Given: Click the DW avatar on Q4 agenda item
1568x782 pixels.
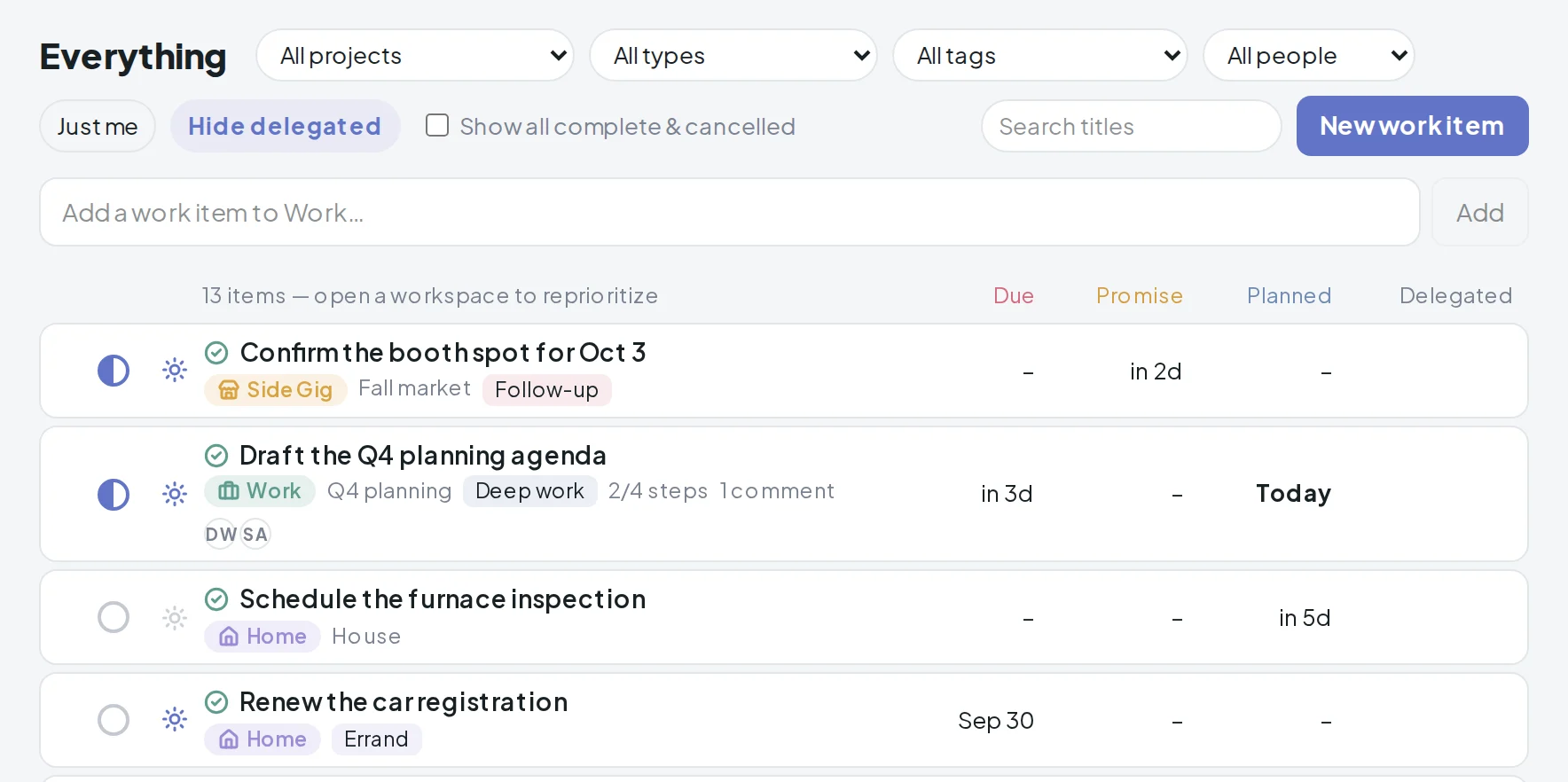Looking at the screenshot, I should click(221, 534).
